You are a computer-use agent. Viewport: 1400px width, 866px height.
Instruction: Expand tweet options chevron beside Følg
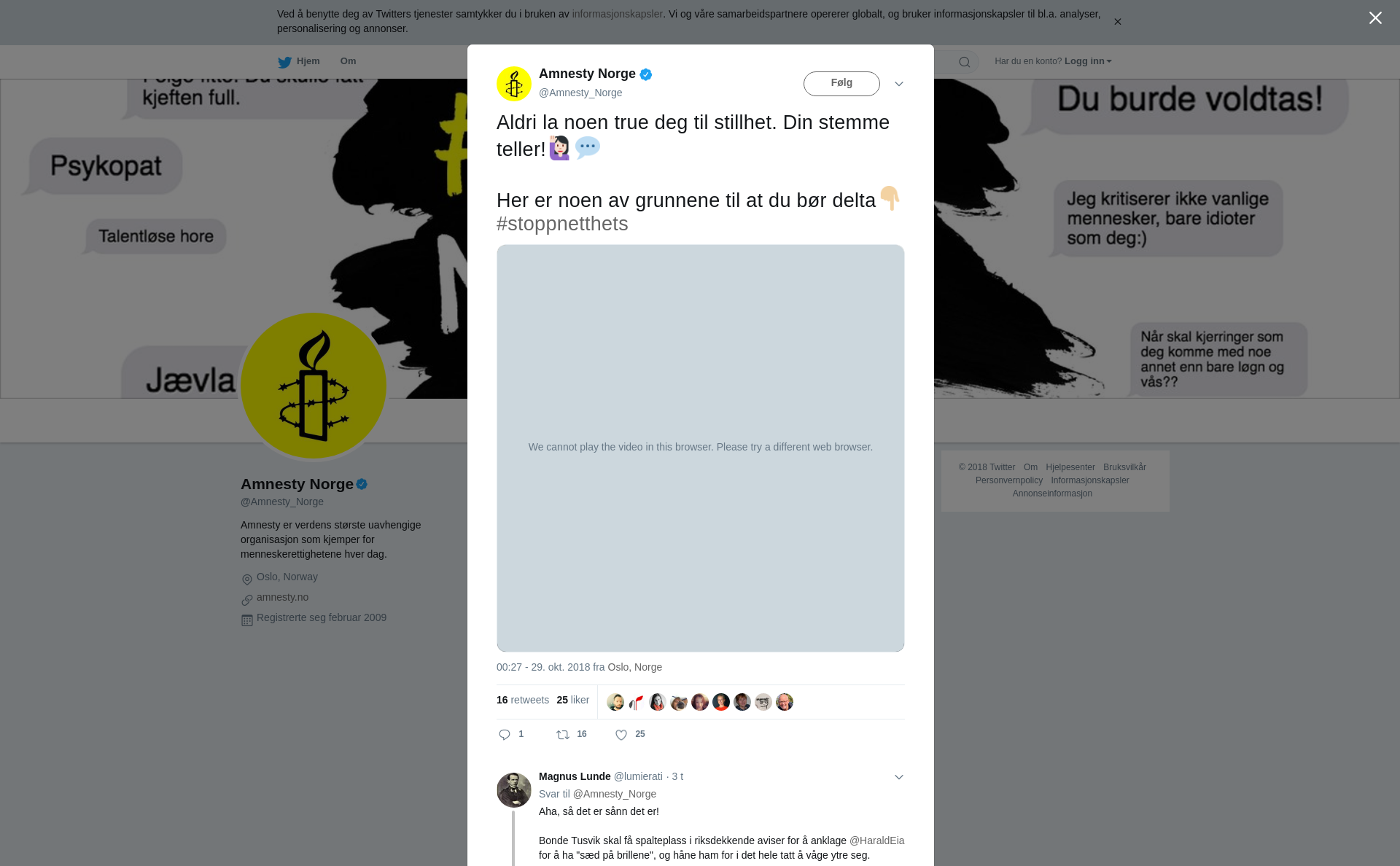point(899,84)
